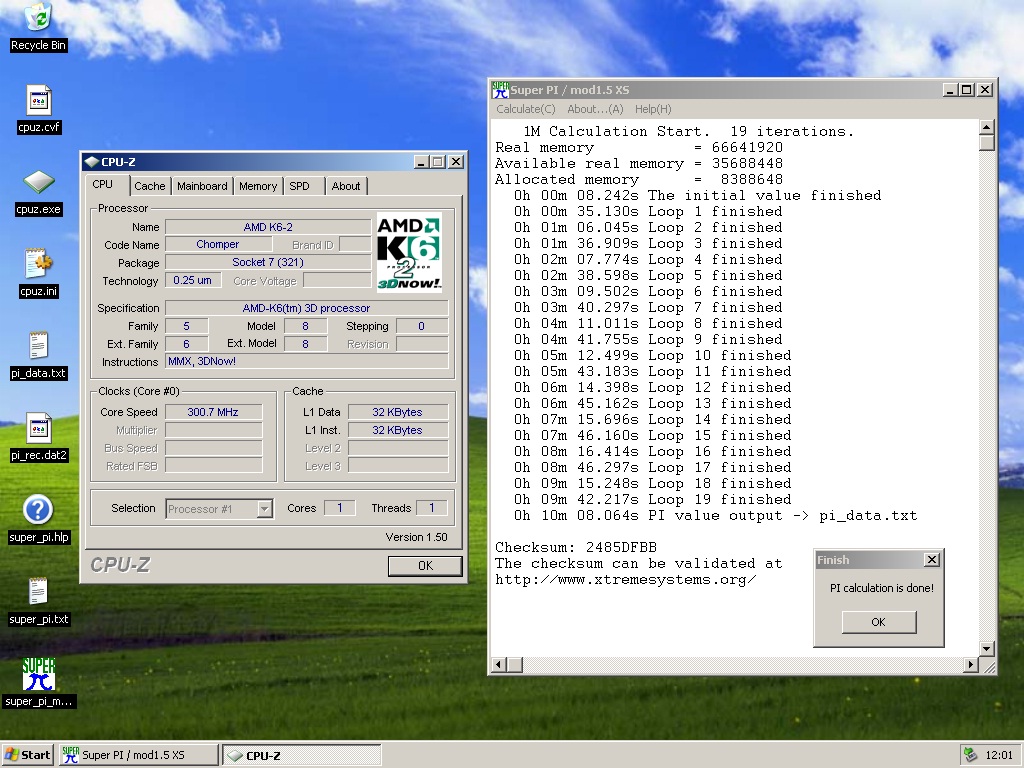Click Super PI vertical scrollbar down arrow
The height and width of the screenshot is (768, 1024).
(x=987, y=648)
